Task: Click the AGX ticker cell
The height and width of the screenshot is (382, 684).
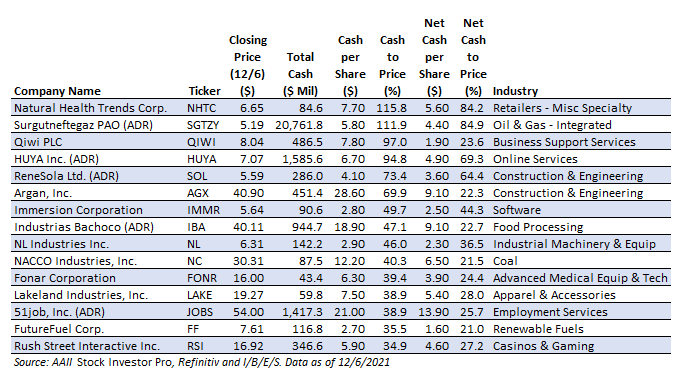Action: coord(198,193)
